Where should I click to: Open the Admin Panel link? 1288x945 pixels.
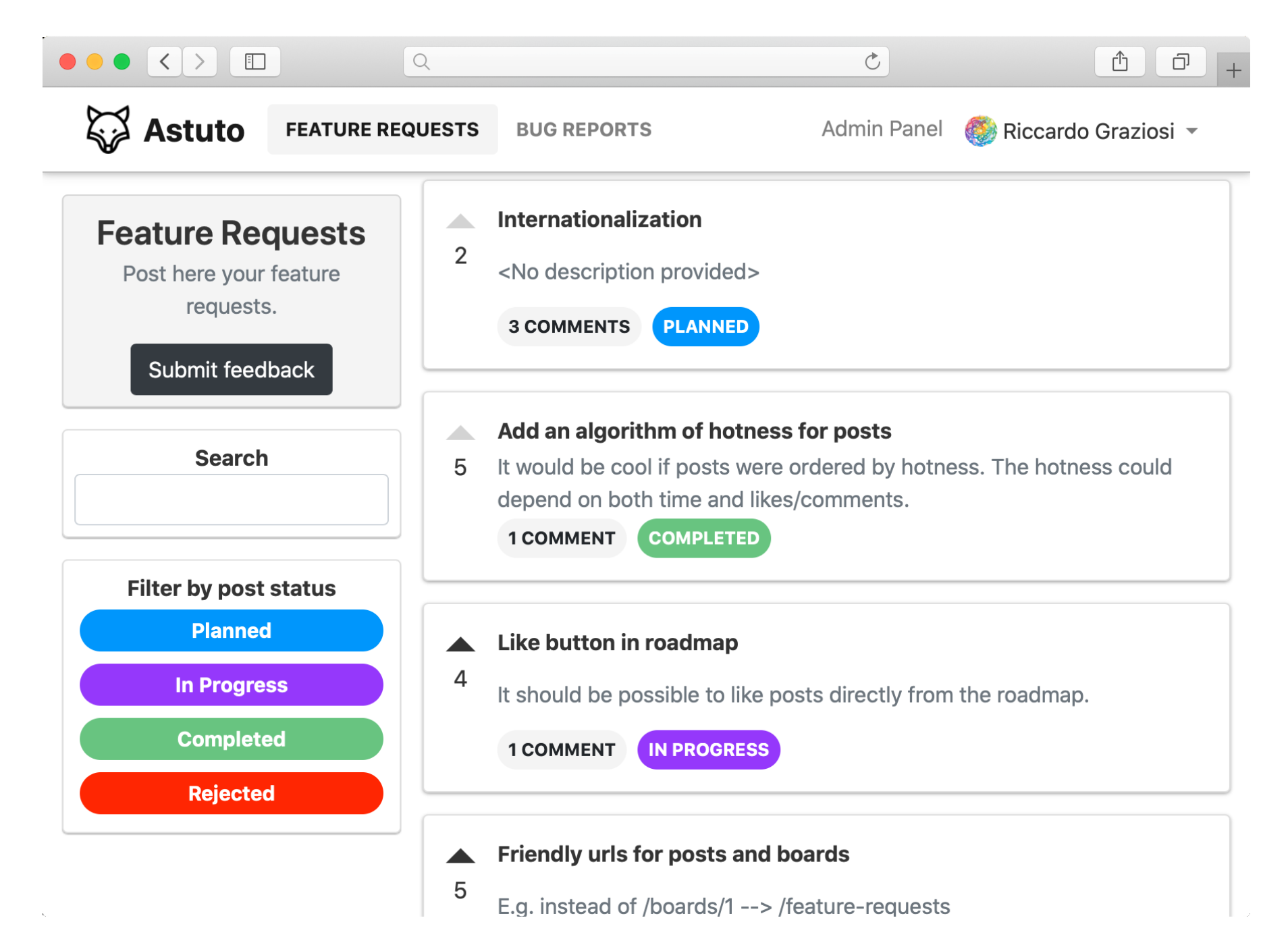(881, 129)
